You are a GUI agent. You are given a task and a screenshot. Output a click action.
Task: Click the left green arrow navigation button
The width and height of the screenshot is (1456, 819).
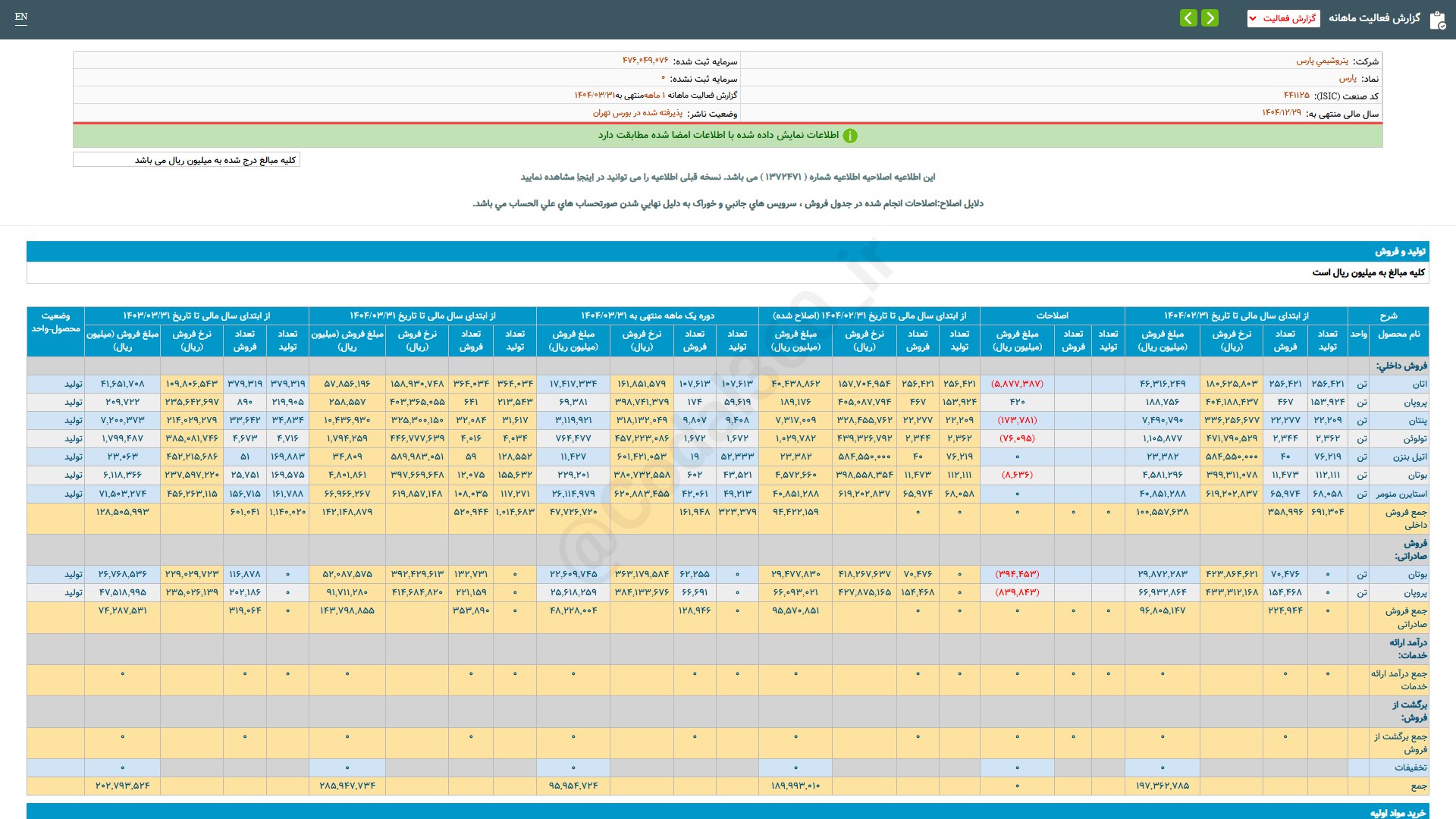click(1189, 17)
